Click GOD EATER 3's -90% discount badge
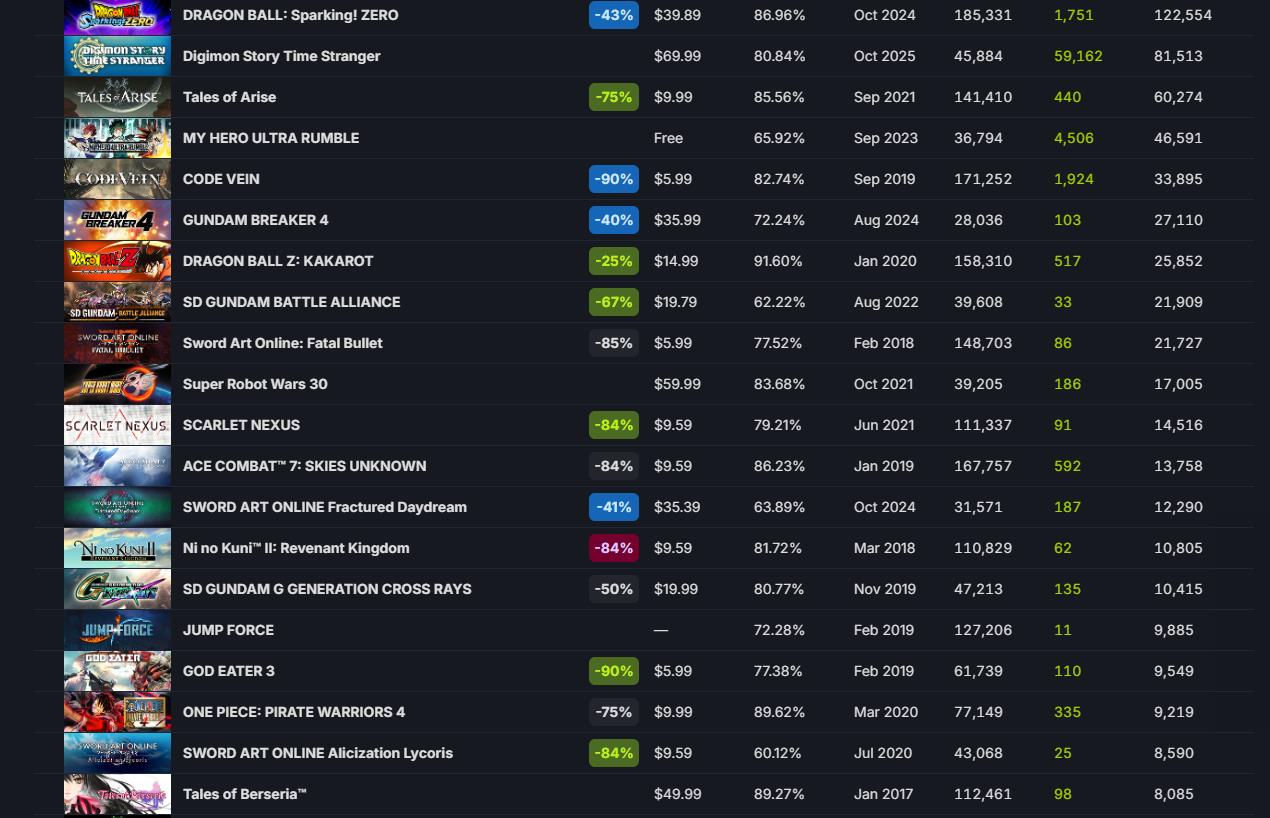Image resolution: width=1270 pixels, height=818 pixels. coord(613,671)
